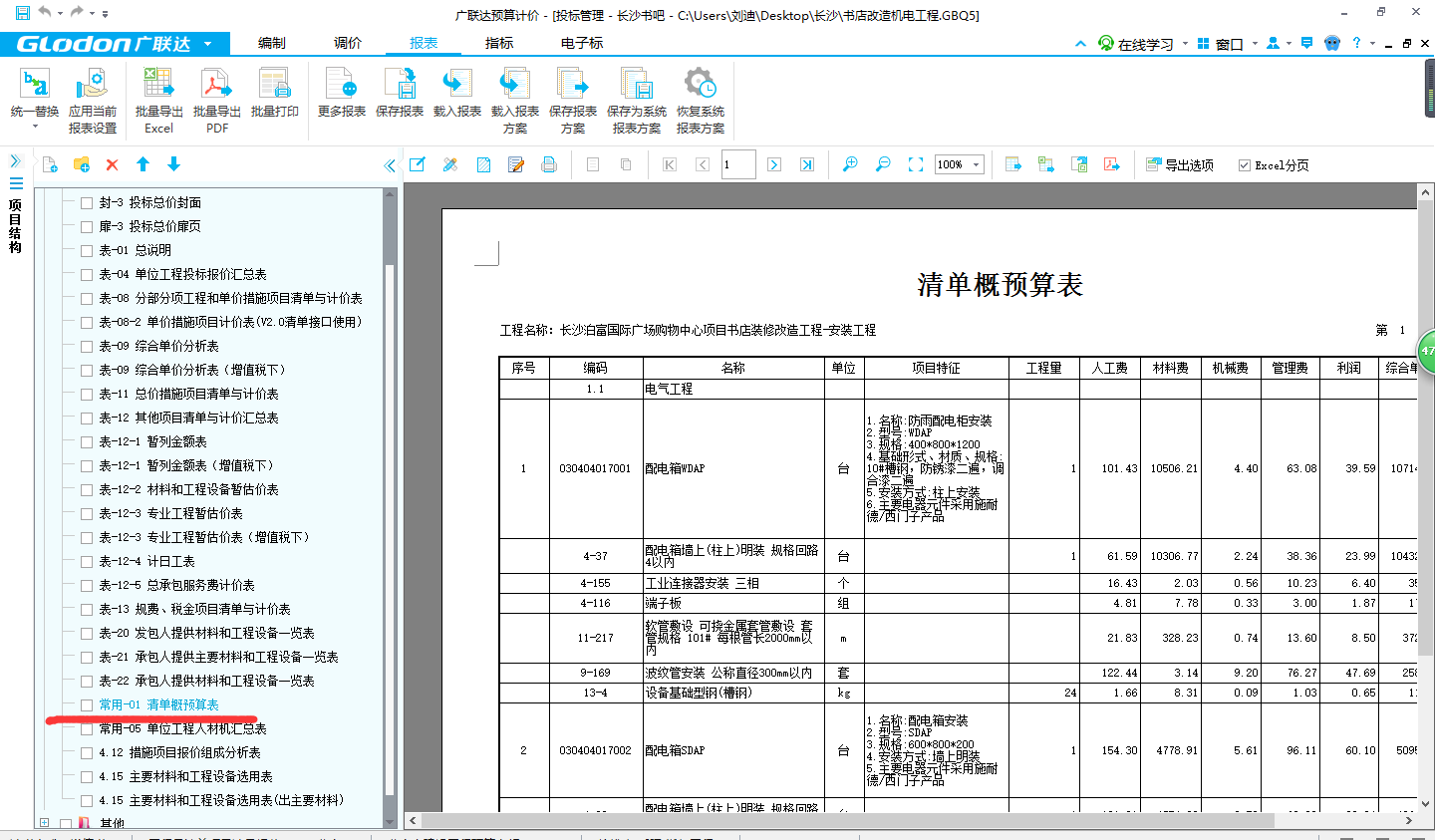The height and width of the screenshot is (840, 1435).
Task: Toggle the Excel分页 checkbox
Action: (1244, 165)
